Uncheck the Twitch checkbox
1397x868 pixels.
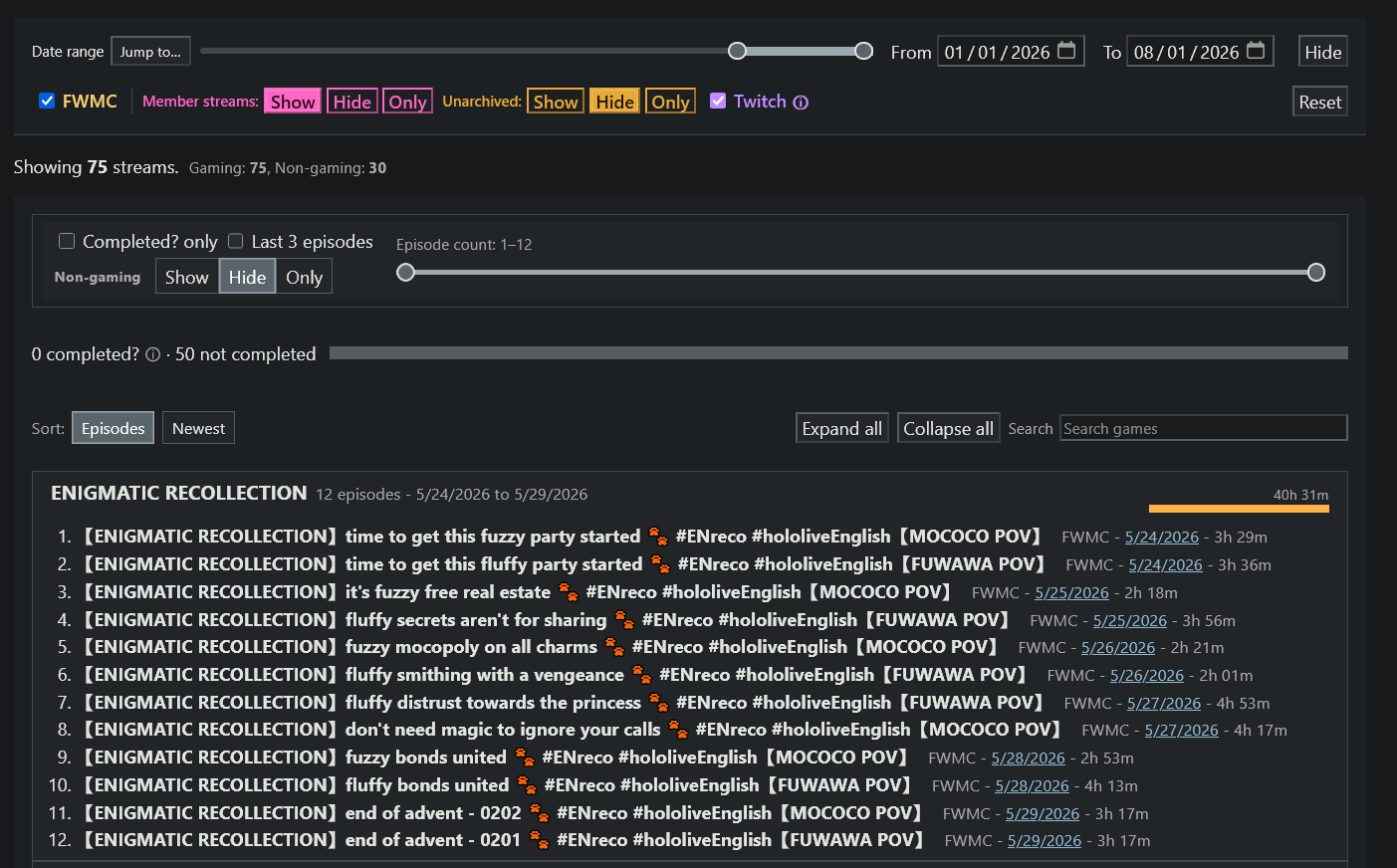[718, 101]
